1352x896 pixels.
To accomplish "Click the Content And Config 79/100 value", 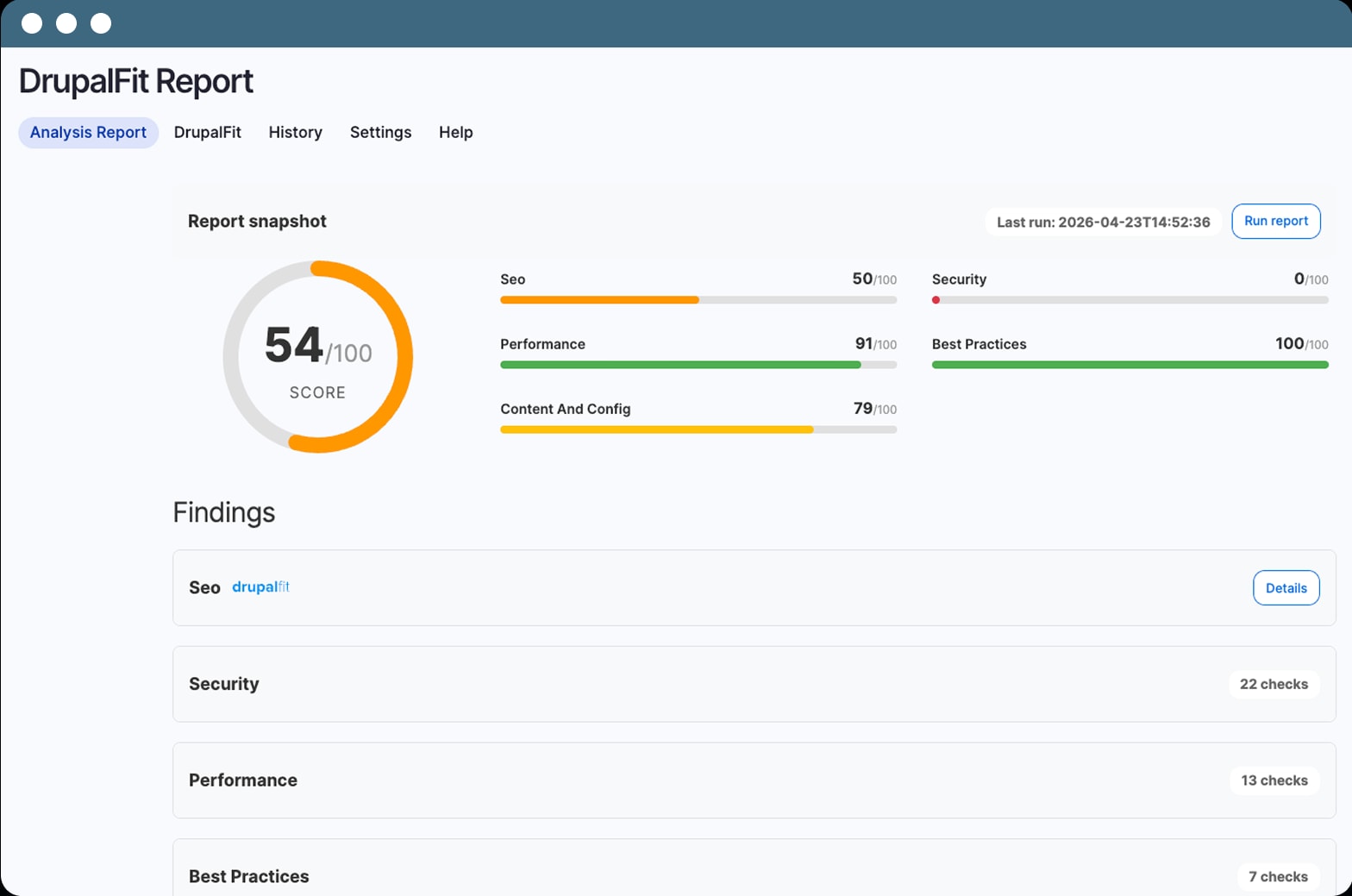I will (x=874, y=409).
